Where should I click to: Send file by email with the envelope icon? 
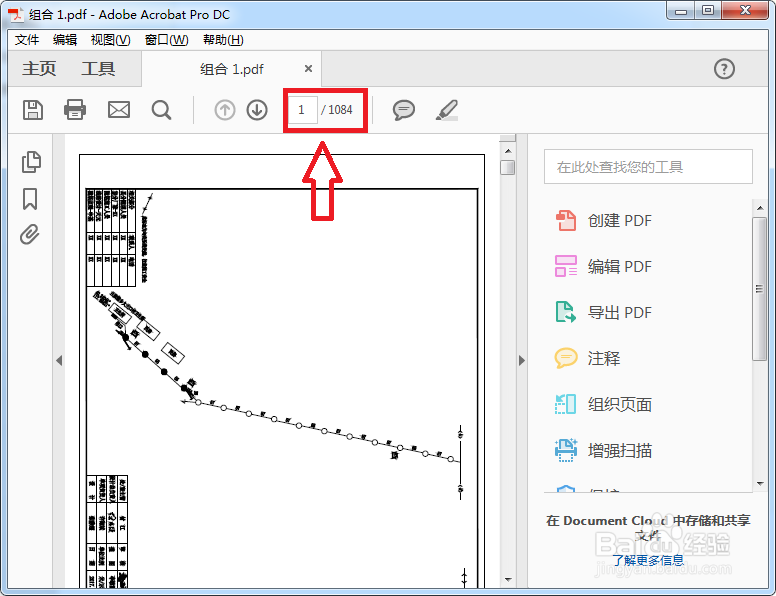(119, 110)
